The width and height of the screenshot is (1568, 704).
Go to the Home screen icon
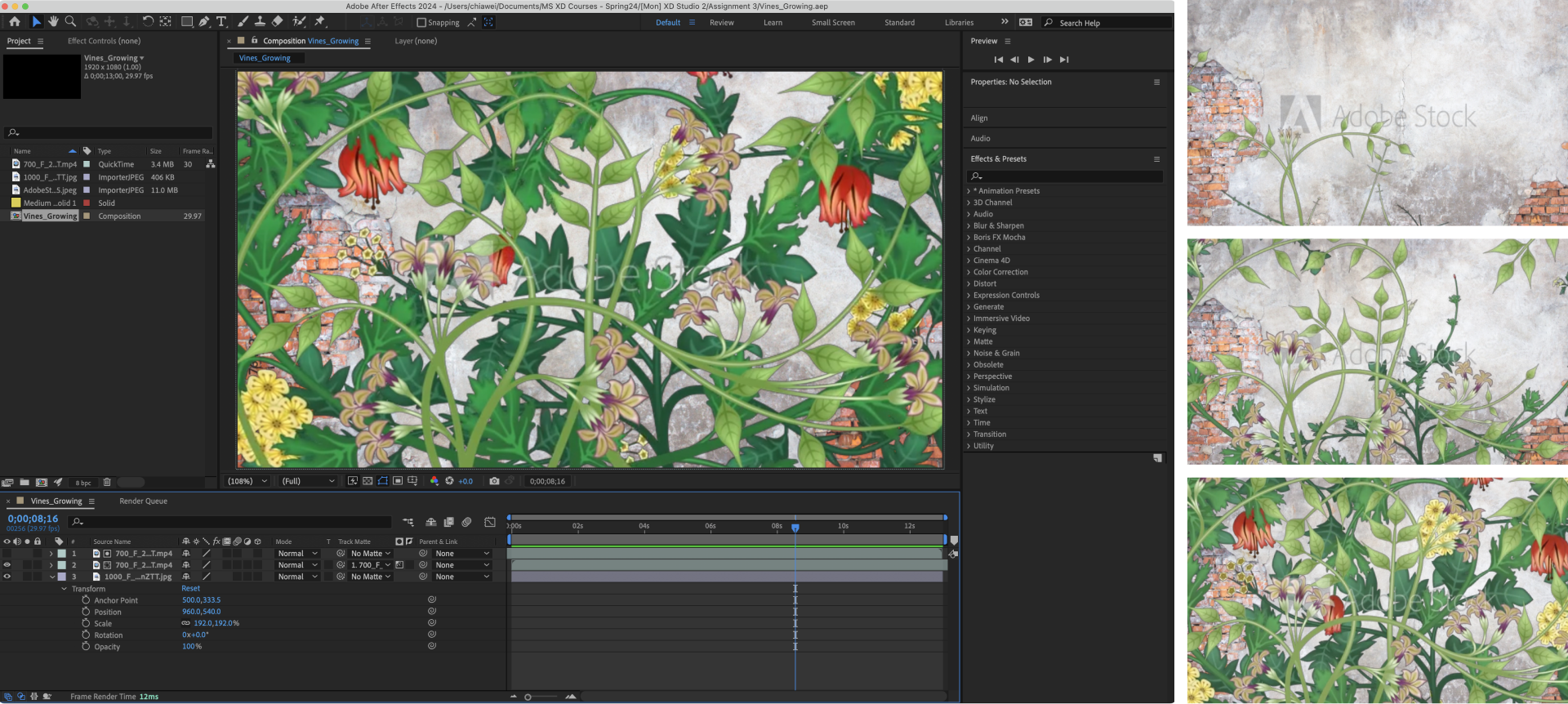click(x=15, y=22)
